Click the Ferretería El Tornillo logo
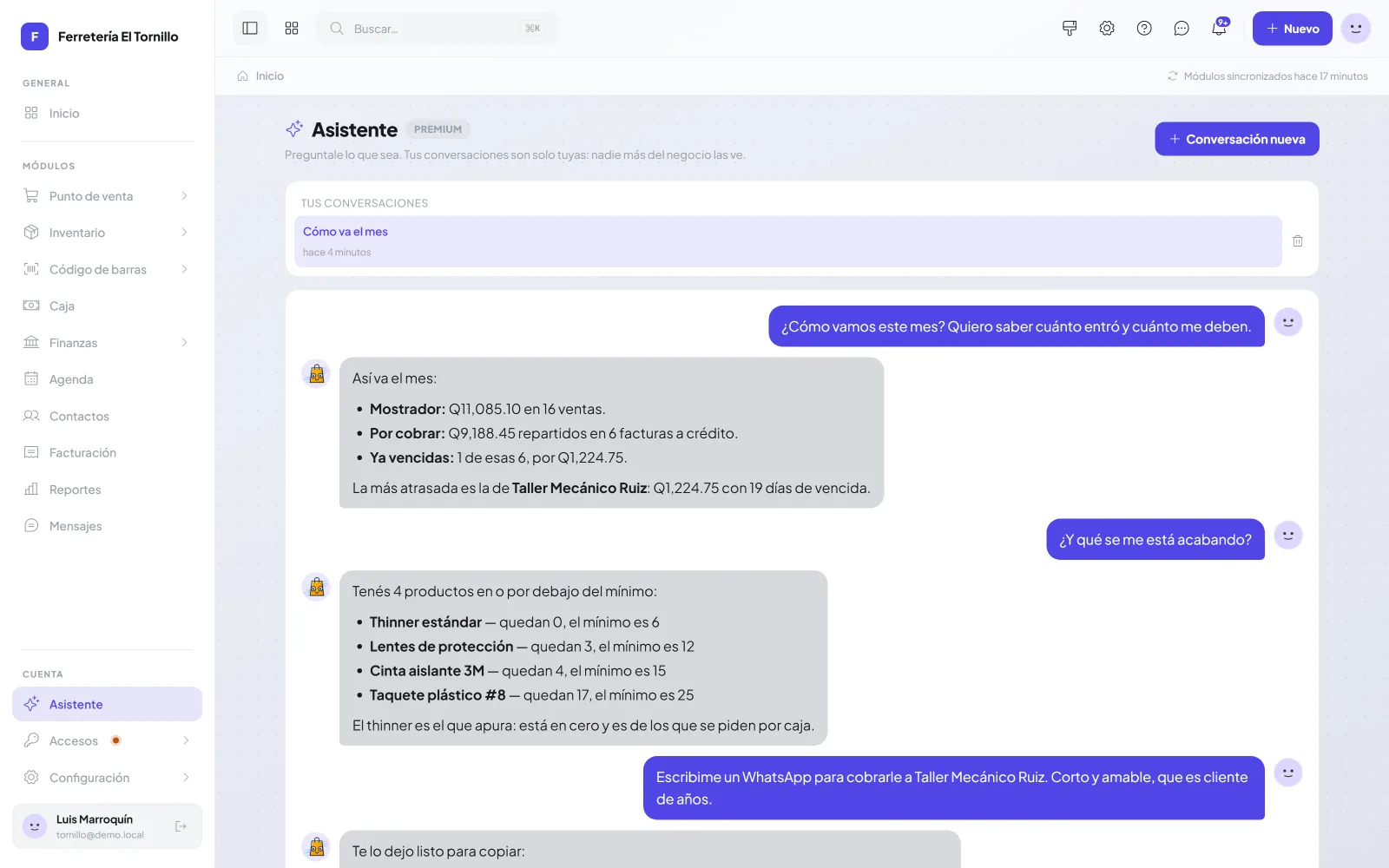1389x868 pixels. (x=35, y=36)
